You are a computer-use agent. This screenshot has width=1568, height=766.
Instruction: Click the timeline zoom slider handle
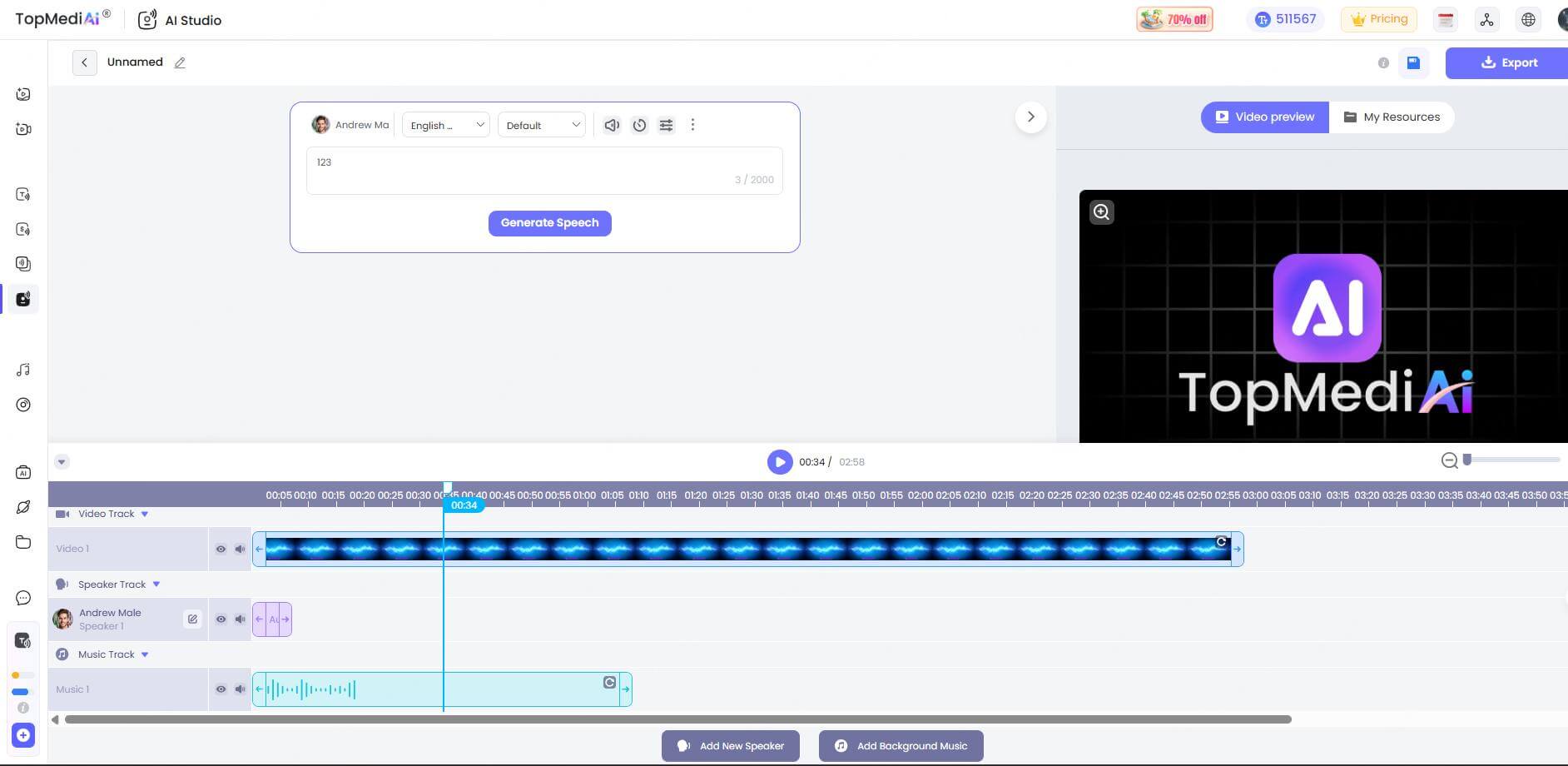pos(1467,460)
